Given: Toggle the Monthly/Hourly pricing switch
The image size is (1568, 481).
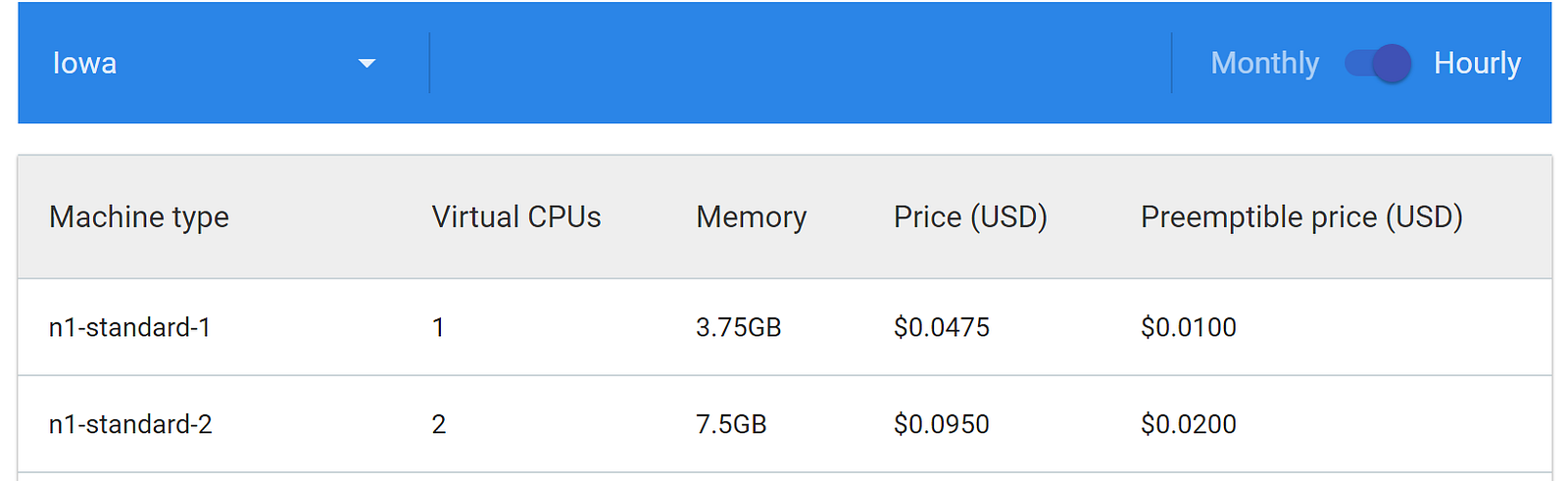Looking at the screenshot, I should (1377, 64).
